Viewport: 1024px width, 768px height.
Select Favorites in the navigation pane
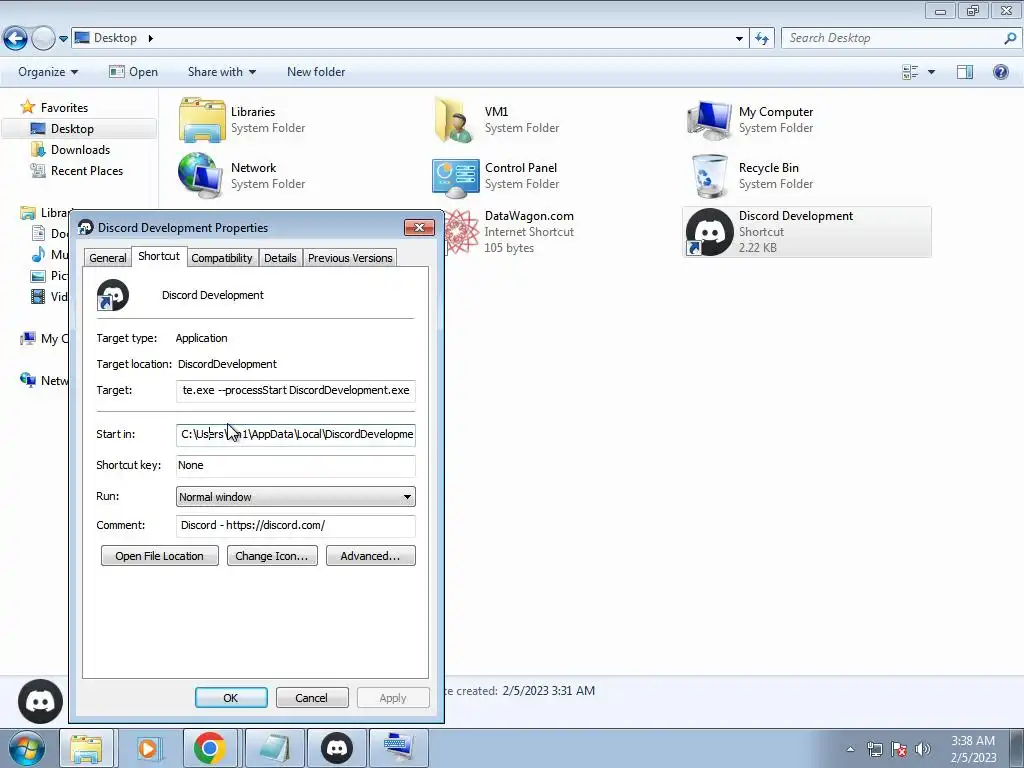(64, 108)
